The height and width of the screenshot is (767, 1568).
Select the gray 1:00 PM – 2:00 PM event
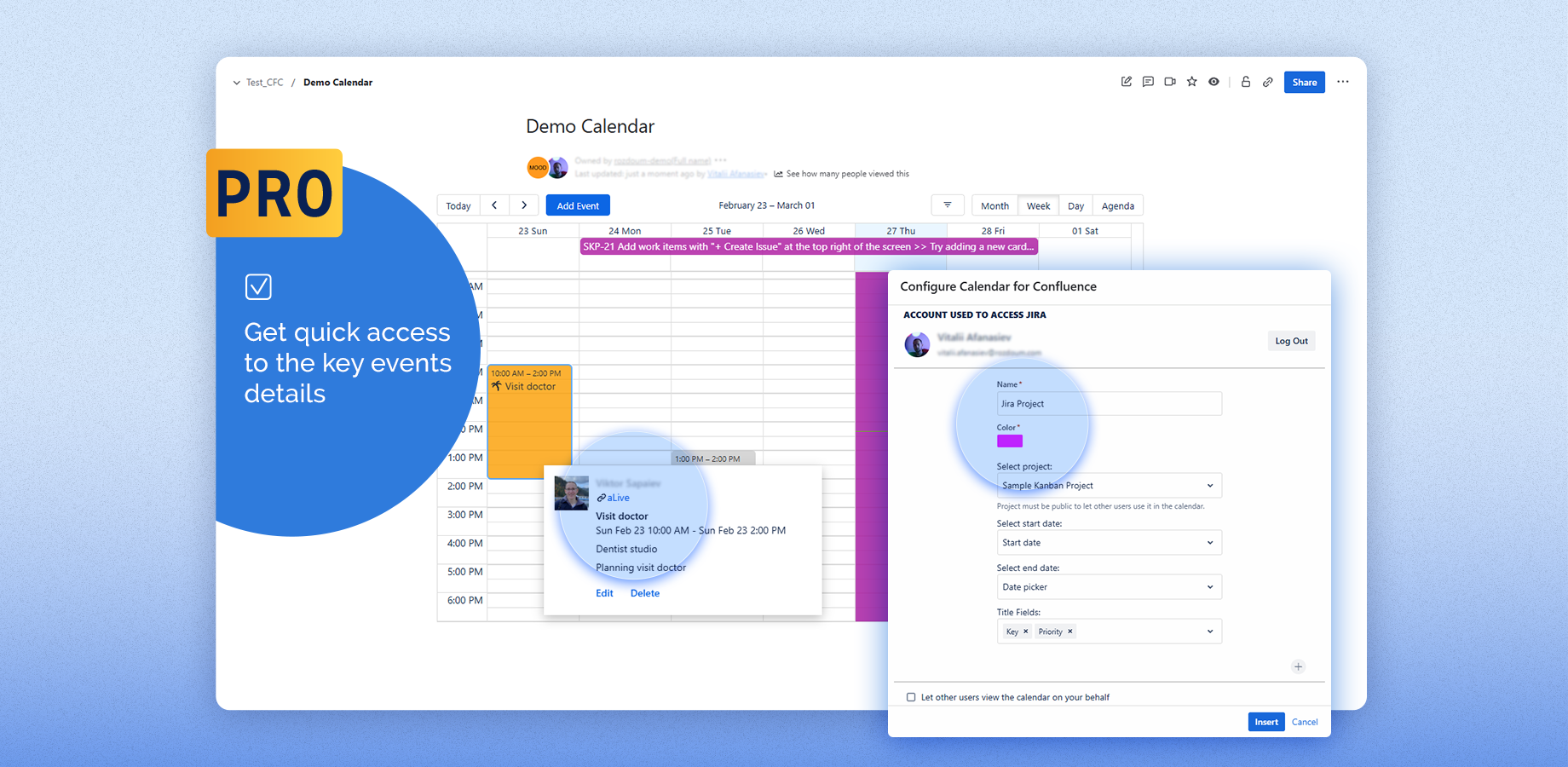click(x=713, y=458)
